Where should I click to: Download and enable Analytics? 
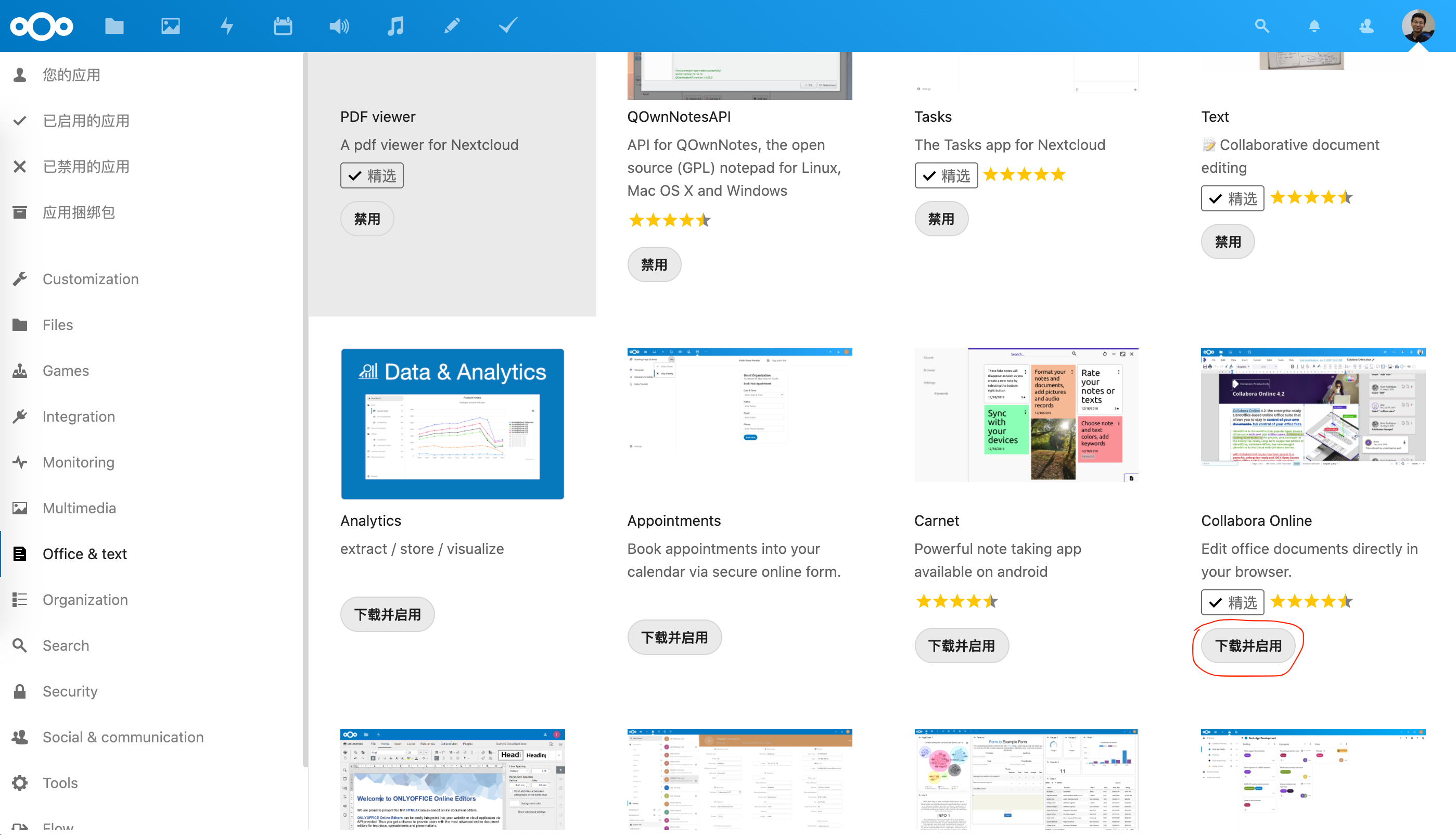(388, 615)
